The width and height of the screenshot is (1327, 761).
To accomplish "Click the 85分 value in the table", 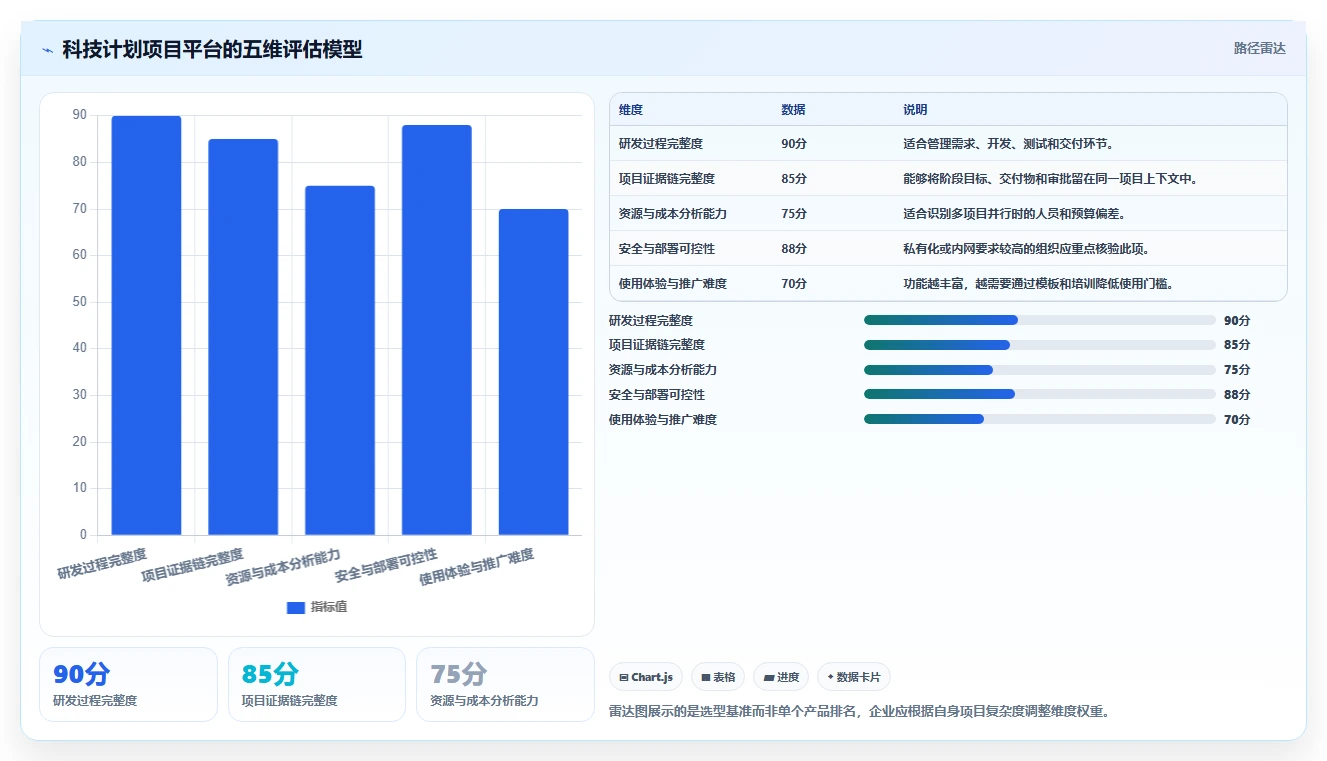I will [794, 179].
